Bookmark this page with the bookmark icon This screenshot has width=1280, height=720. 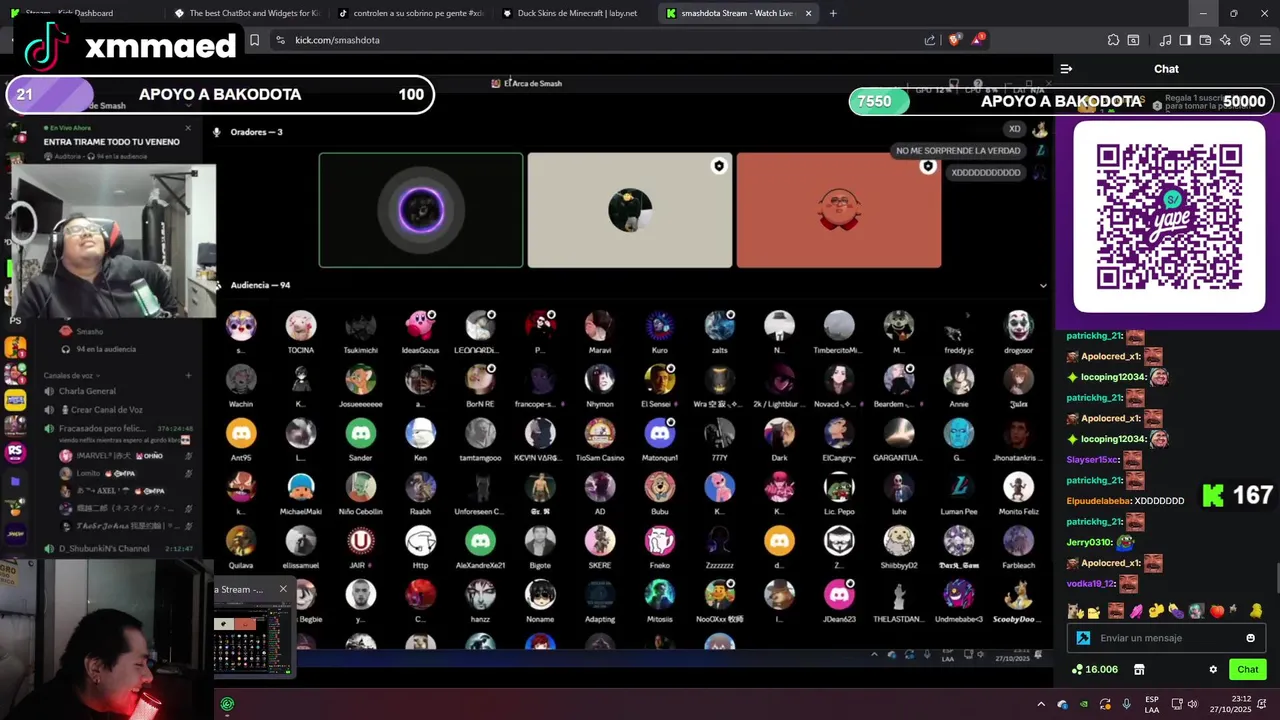tap(254, 40)
